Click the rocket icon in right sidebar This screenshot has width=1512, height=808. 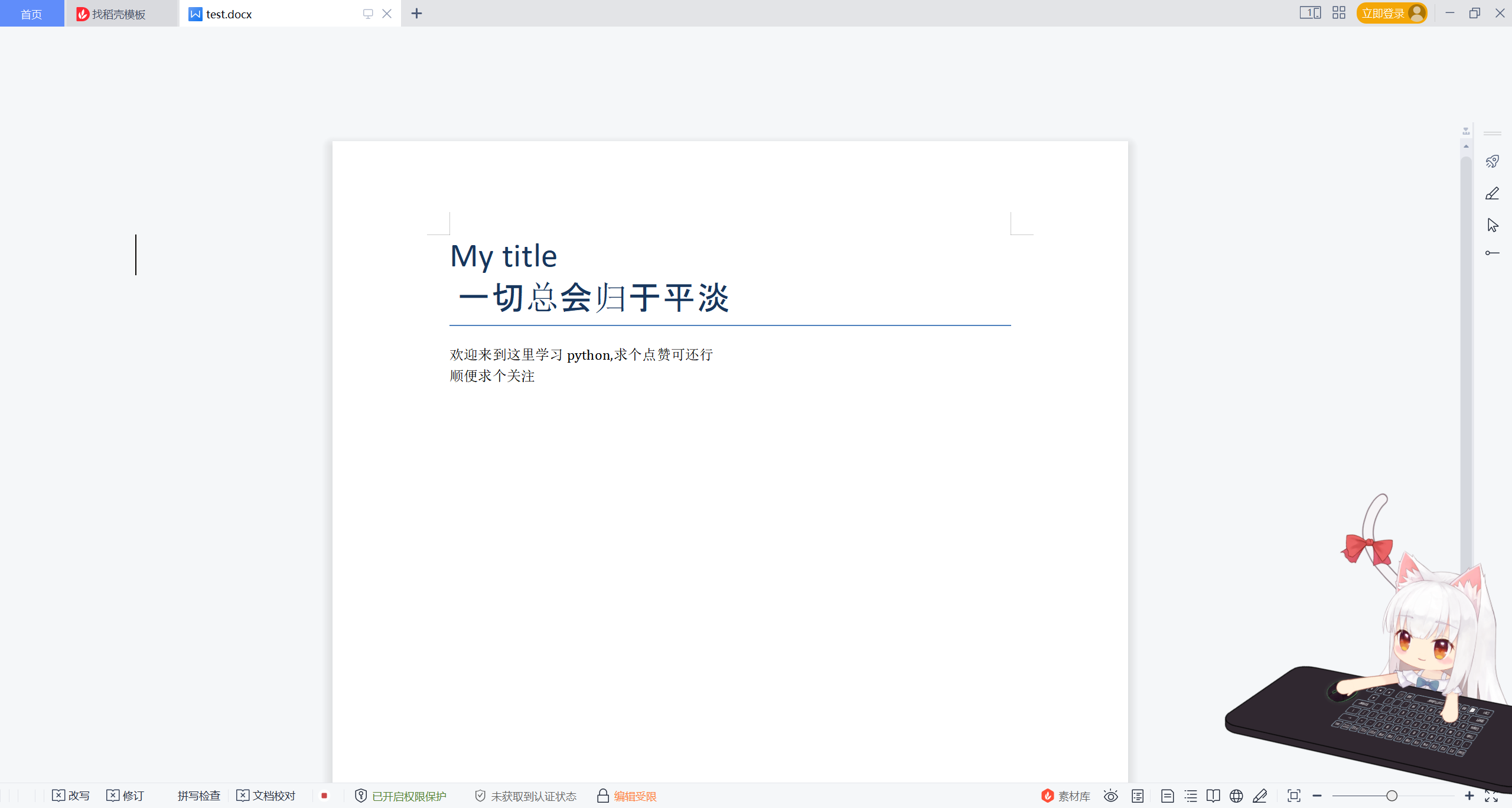pyautogui.click(x=1493, y=161)
